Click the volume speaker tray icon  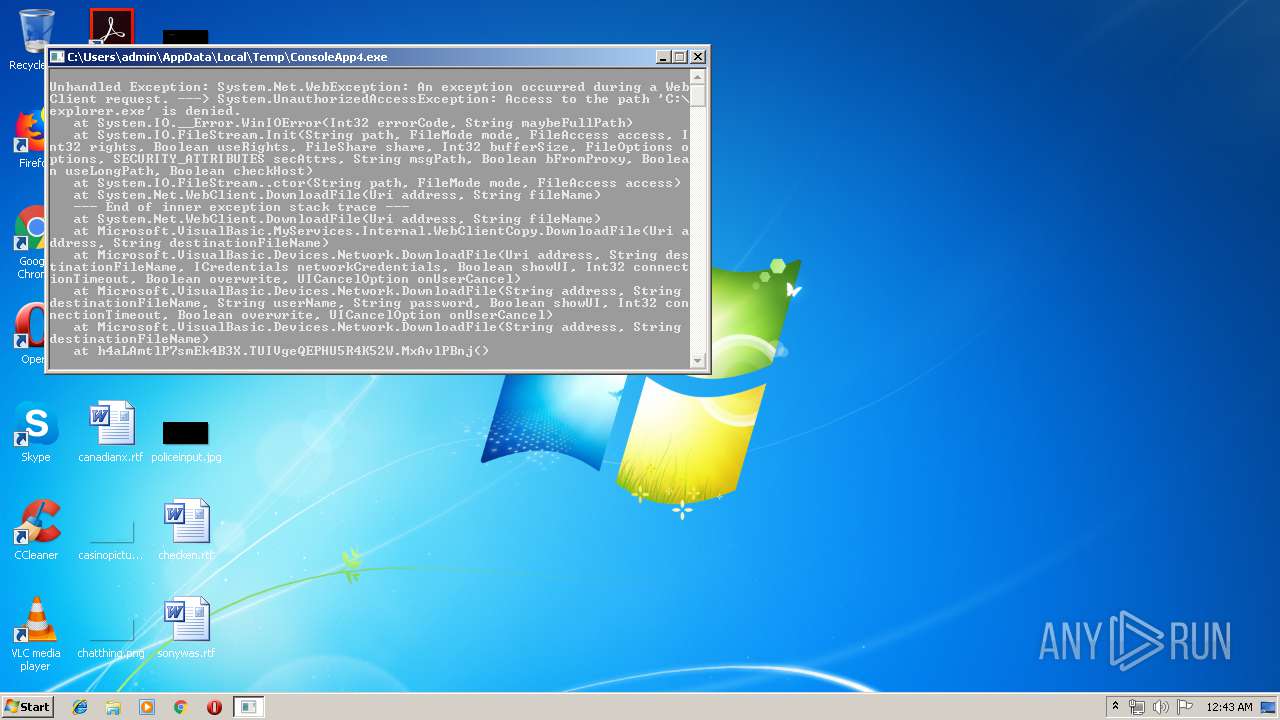[1161, 707]
